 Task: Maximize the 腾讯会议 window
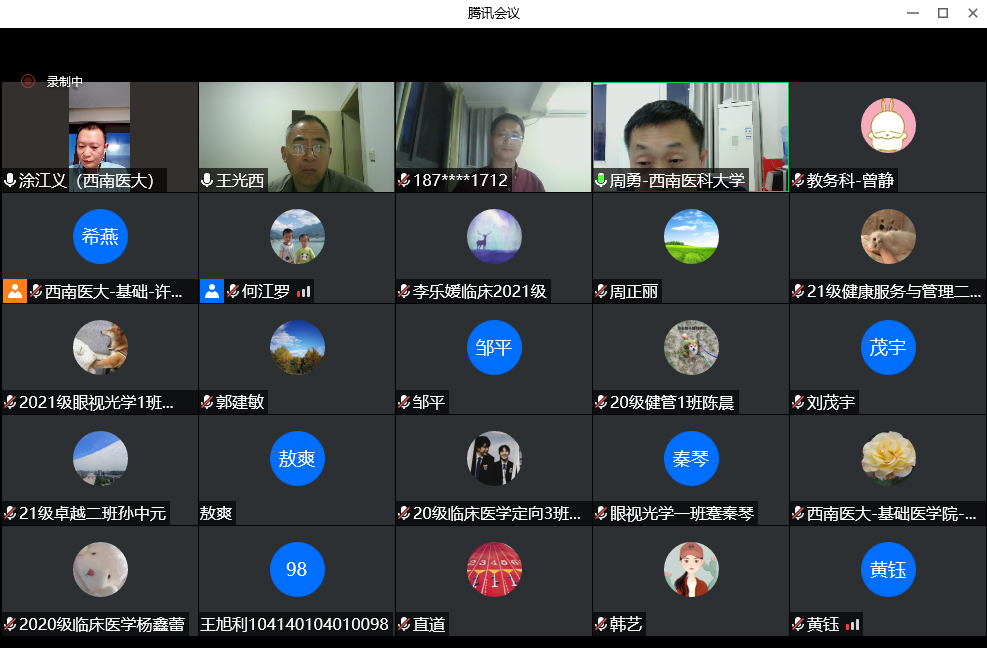pyautogui.click(x=942, y=13)
